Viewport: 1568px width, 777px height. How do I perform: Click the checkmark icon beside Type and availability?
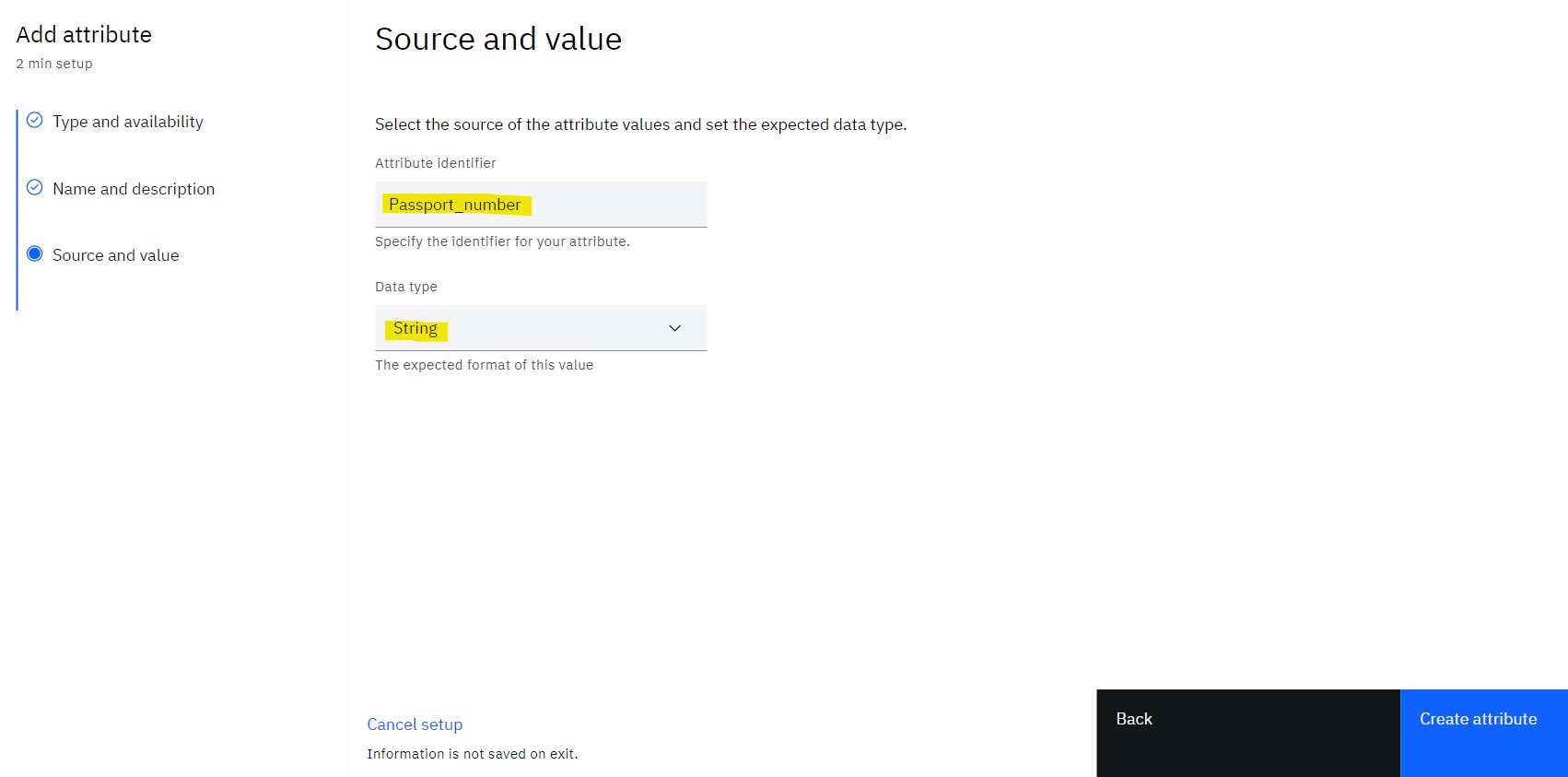[x=35, y=121]
